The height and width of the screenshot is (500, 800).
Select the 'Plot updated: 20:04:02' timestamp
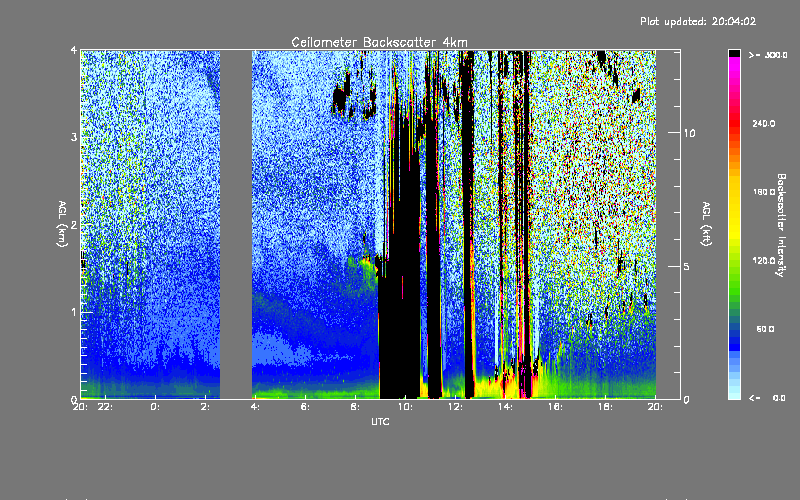pyautogui.click(x=698, y=21)
